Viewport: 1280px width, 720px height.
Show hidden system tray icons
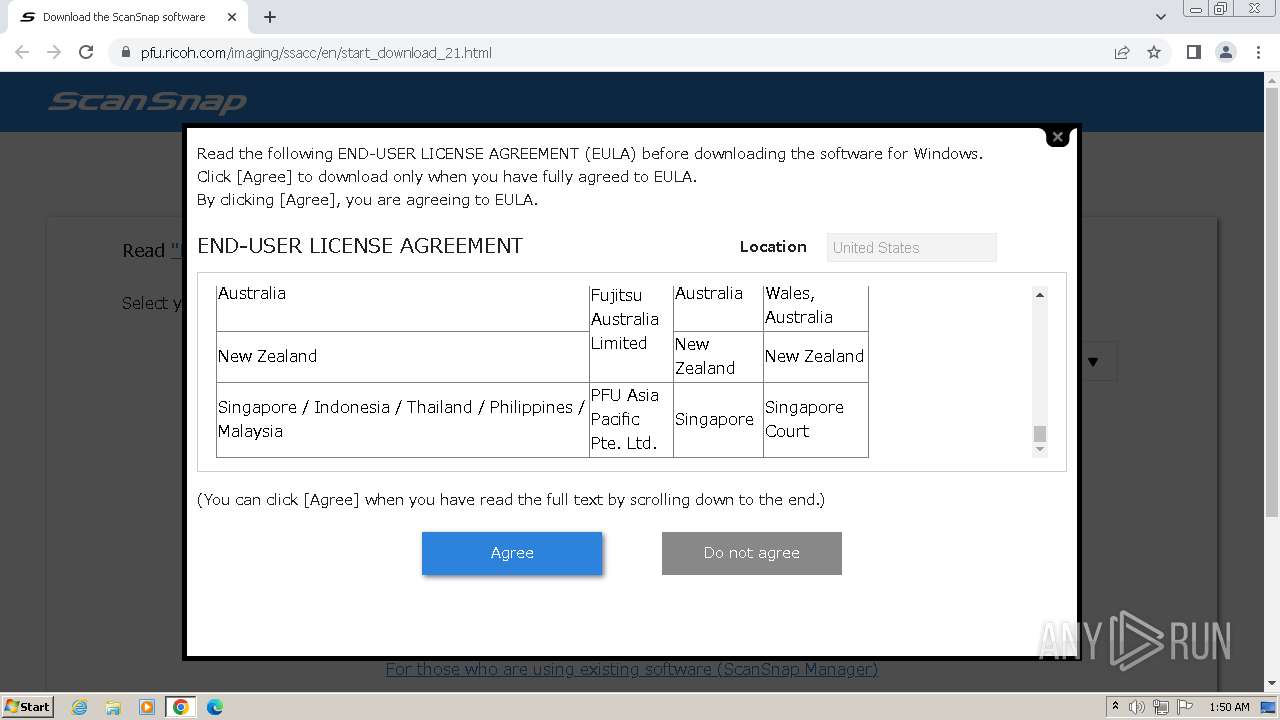(x=1116, y=707)
